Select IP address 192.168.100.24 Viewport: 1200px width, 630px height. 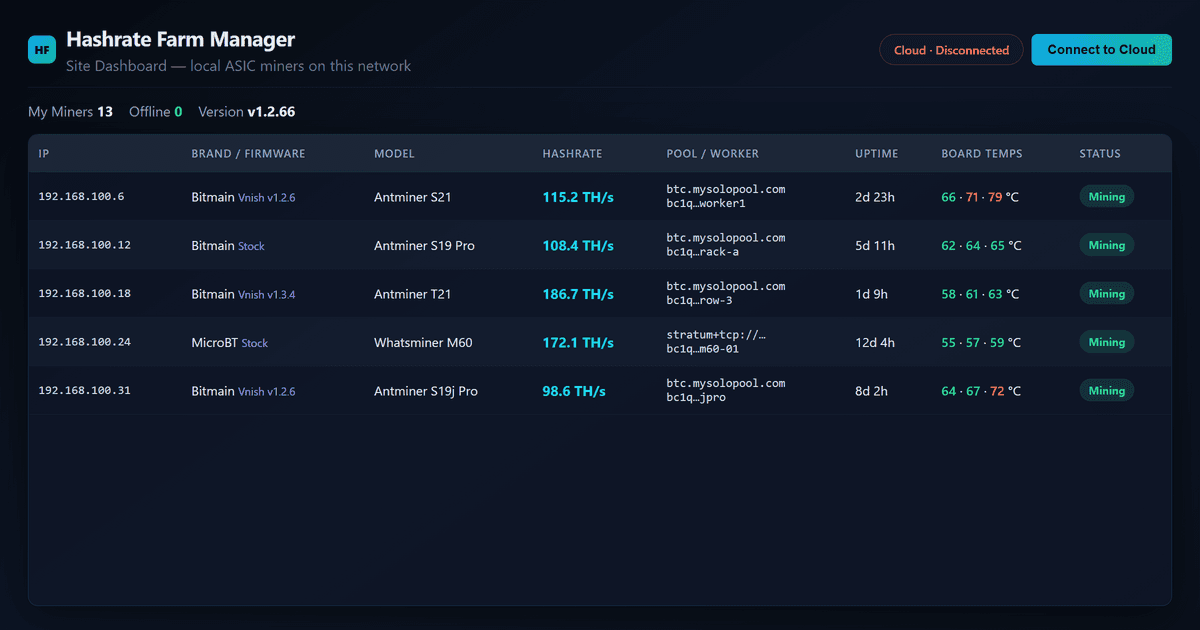[x=85, y=342]
